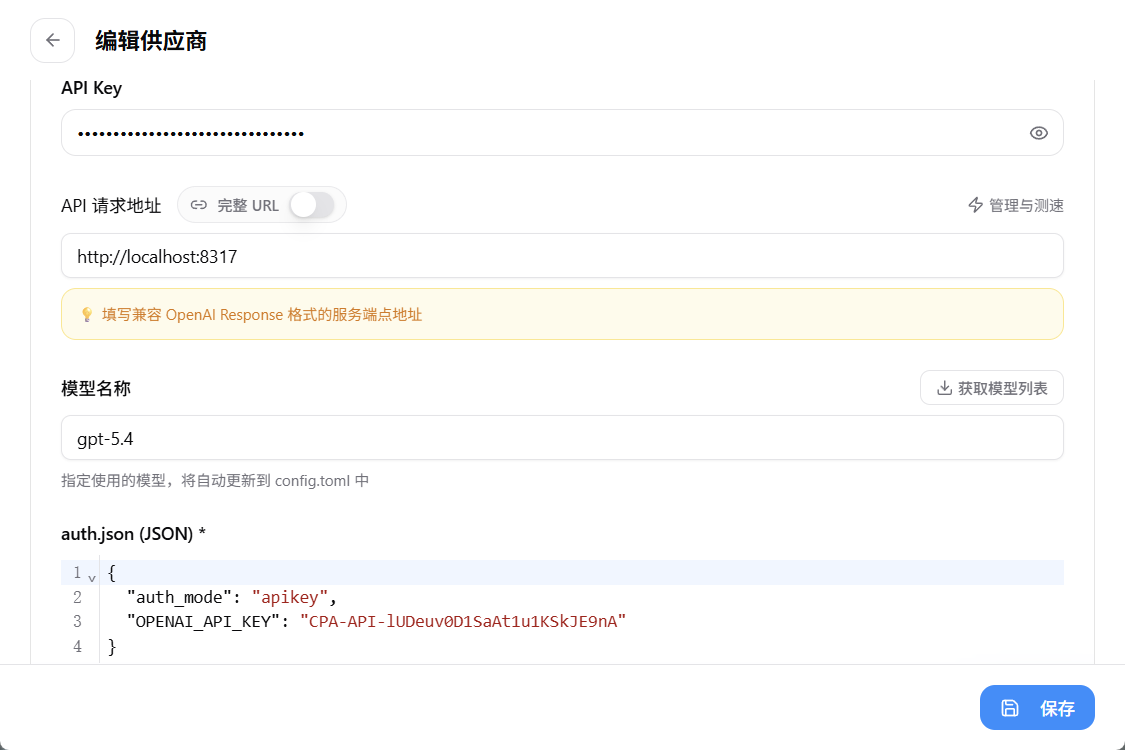Select line number 4 in editor gutter
The image size is (1125, 750).
point(77,647)
